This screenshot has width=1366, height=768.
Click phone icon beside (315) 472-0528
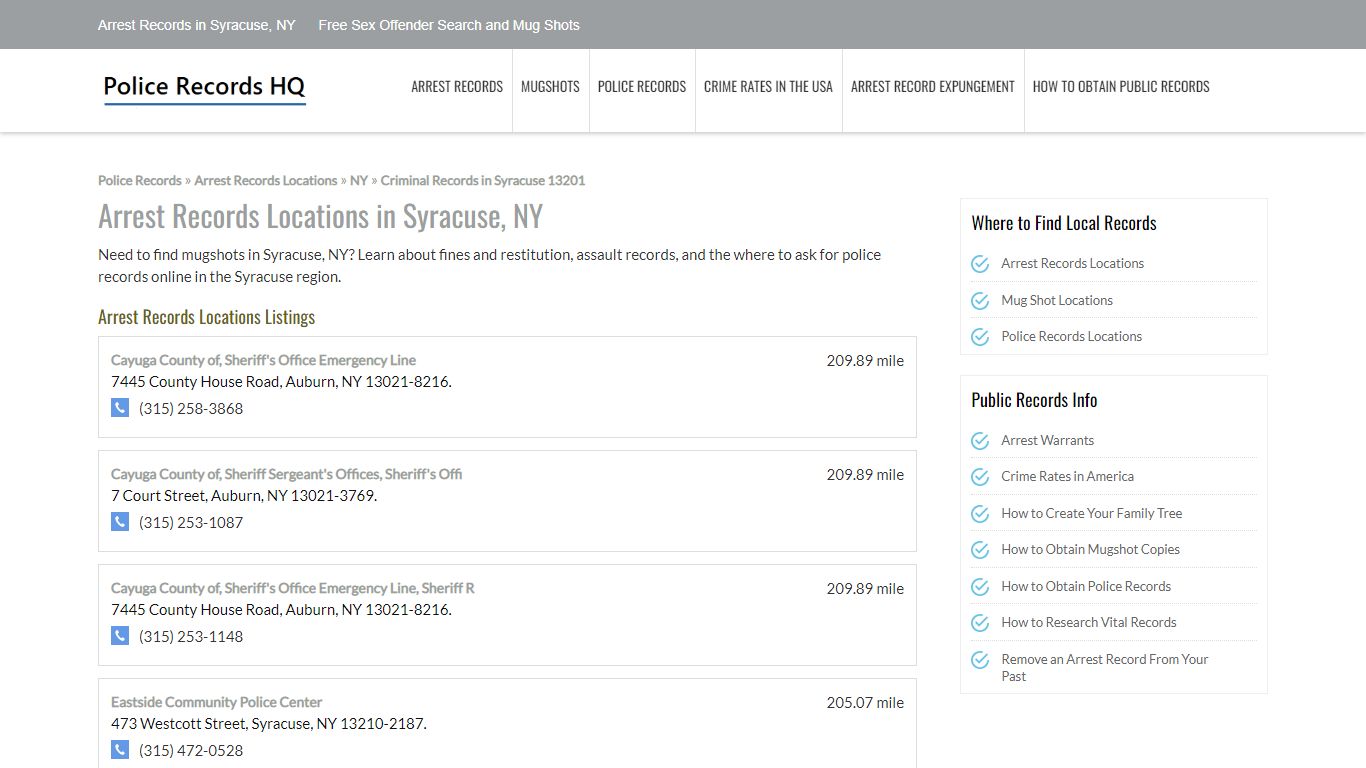120,750
